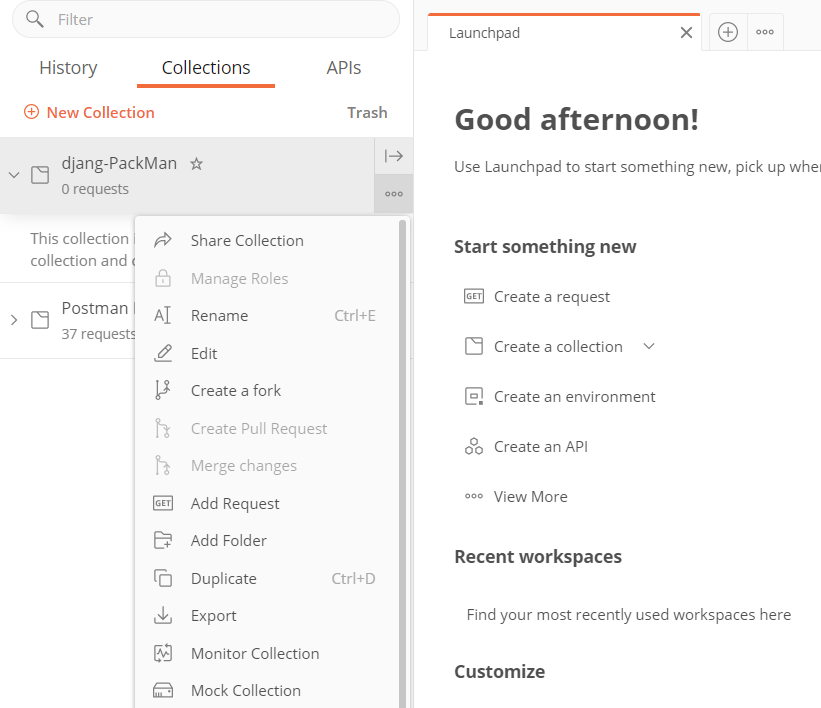This screenshot has width=821, height=708.
Task: Click the Add Folder icon
Action: [x=163, y=540]
